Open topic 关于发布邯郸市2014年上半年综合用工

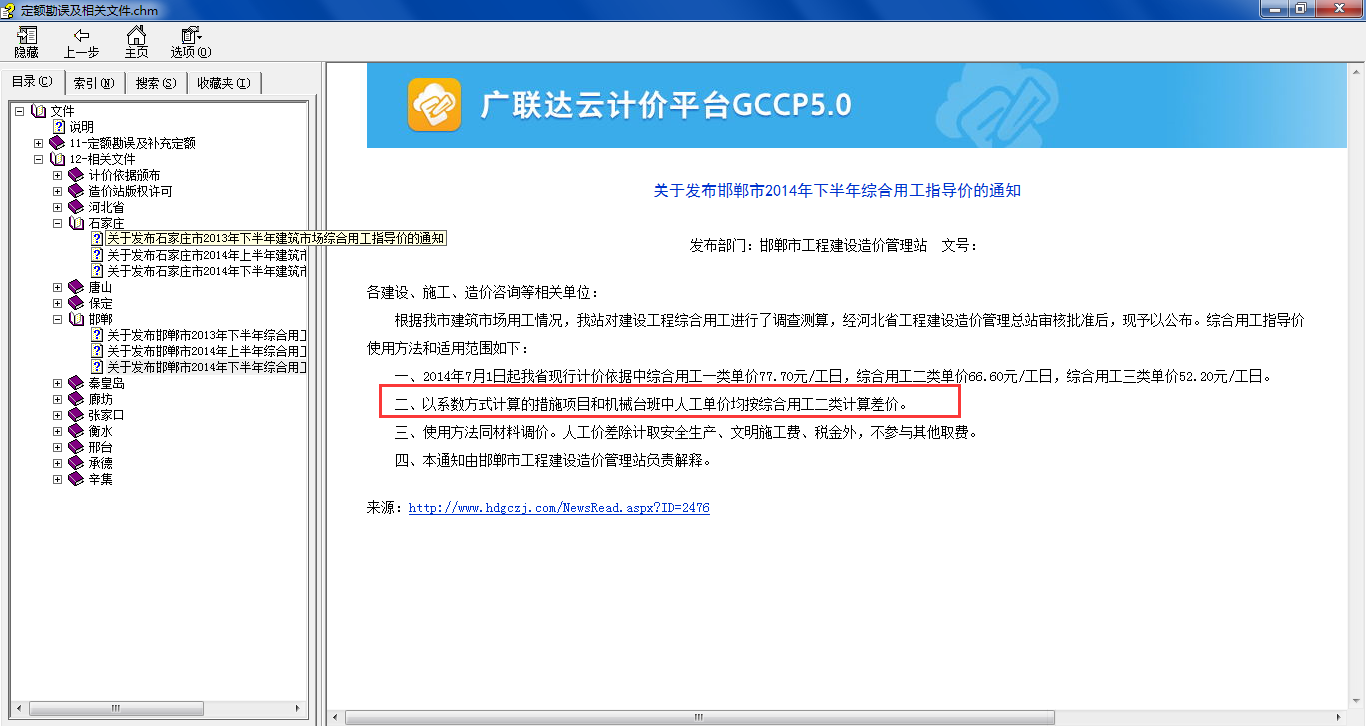[x=206, y=351]
